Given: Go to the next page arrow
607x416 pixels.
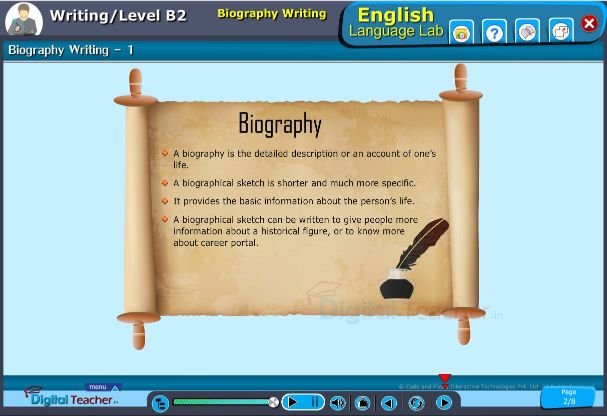Looking at the screenshot, I should coord(443,403).
